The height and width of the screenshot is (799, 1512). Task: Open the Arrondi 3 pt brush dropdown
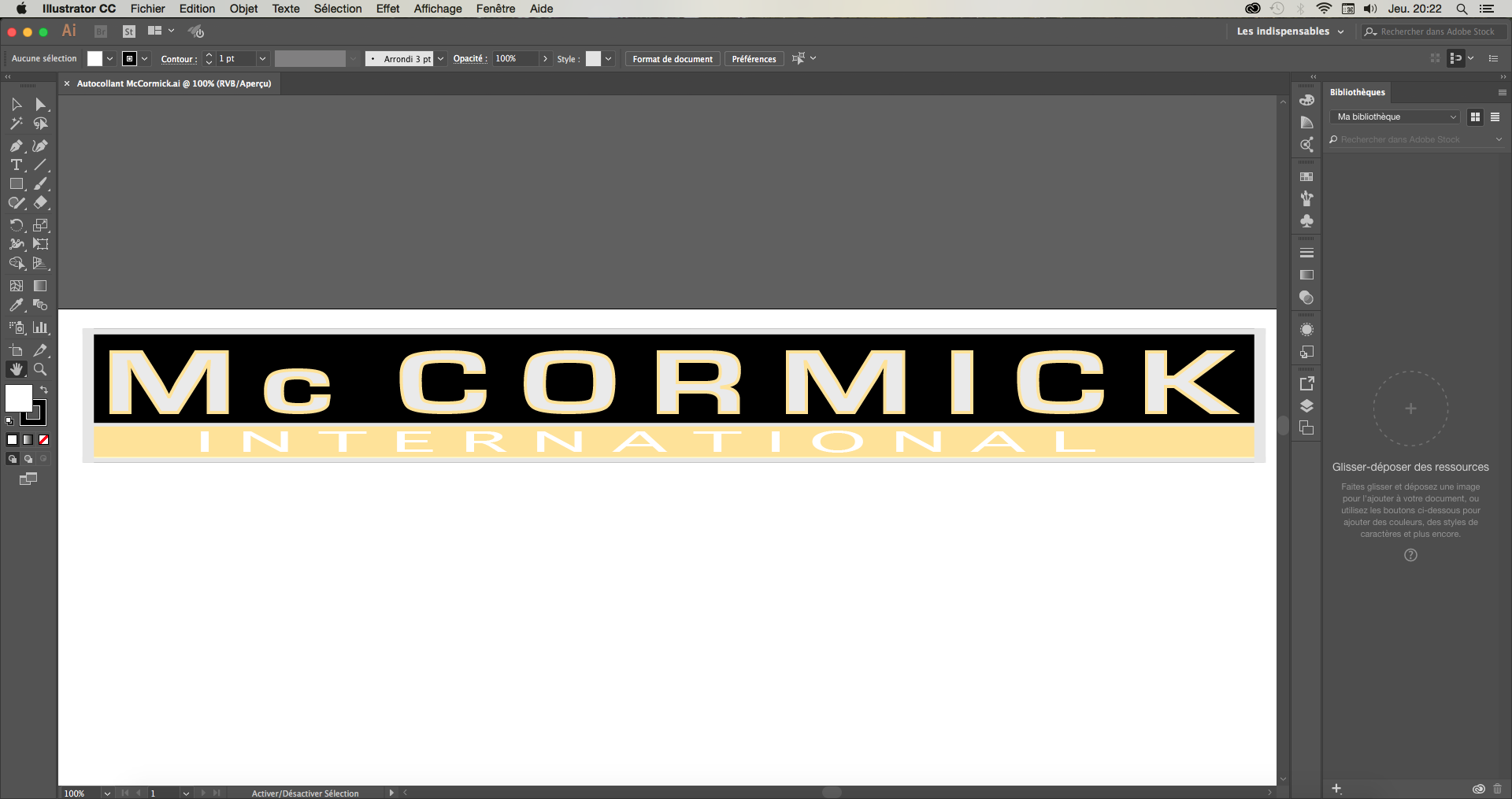(x=440, y=58)
